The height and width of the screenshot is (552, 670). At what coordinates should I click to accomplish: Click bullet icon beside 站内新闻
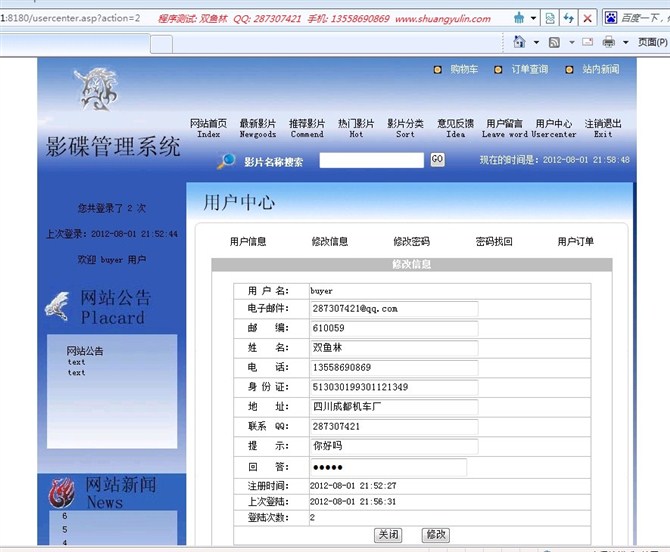pyautogui.click(x=569, y=70)
